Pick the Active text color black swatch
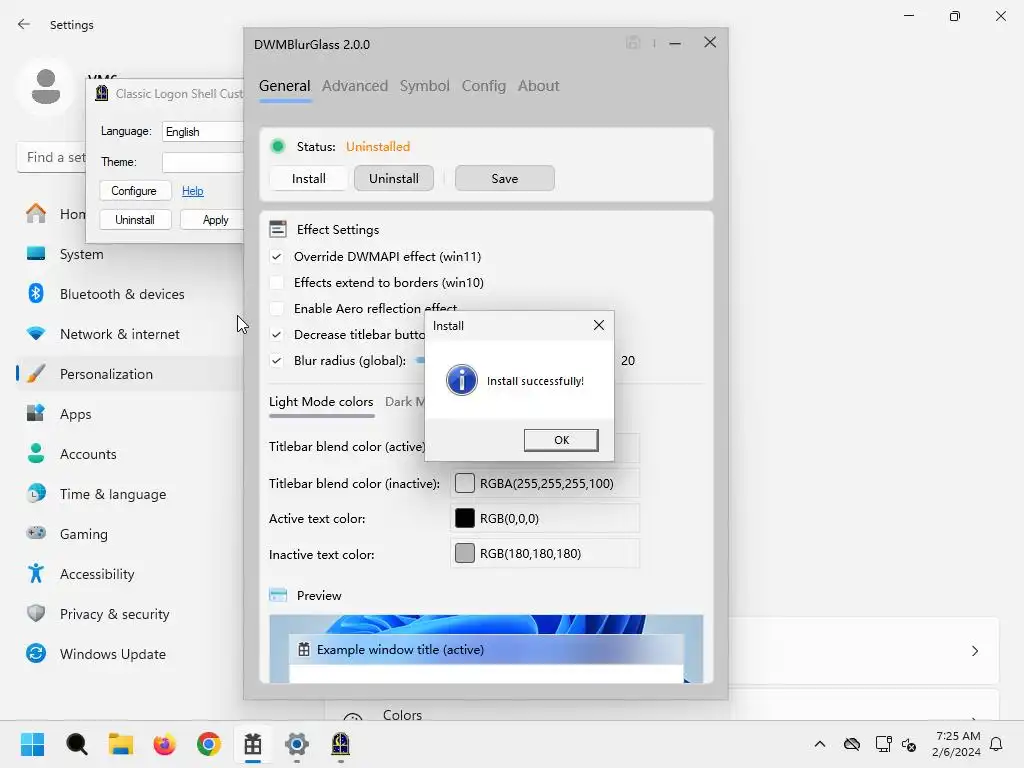The width and height of the screenshot is (1024, 768). coord(464,519)
